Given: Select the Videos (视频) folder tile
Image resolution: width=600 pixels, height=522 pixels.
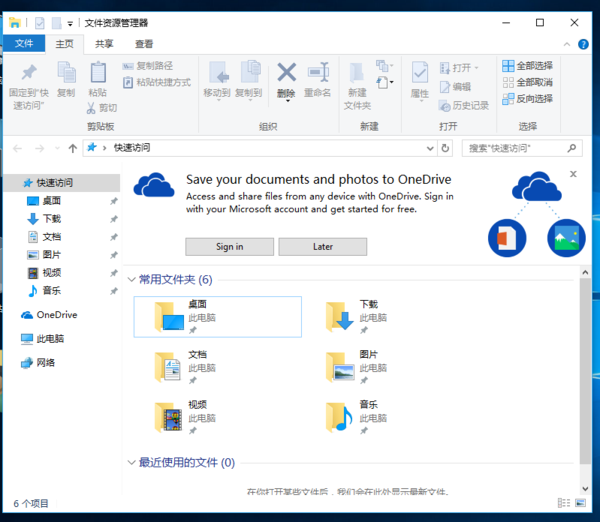Looking at the screenshot, I should pyautogui.click(x=218, y=417).
